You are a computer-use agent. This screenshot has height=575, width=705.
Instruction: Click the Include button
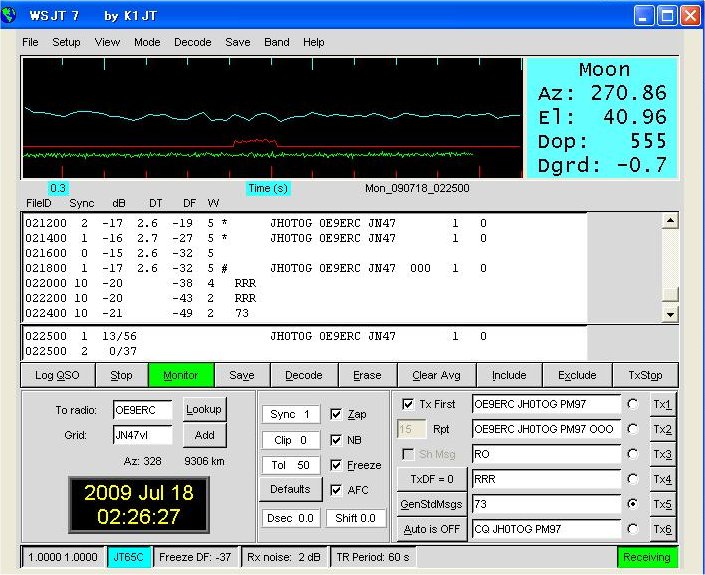(509, 375)
